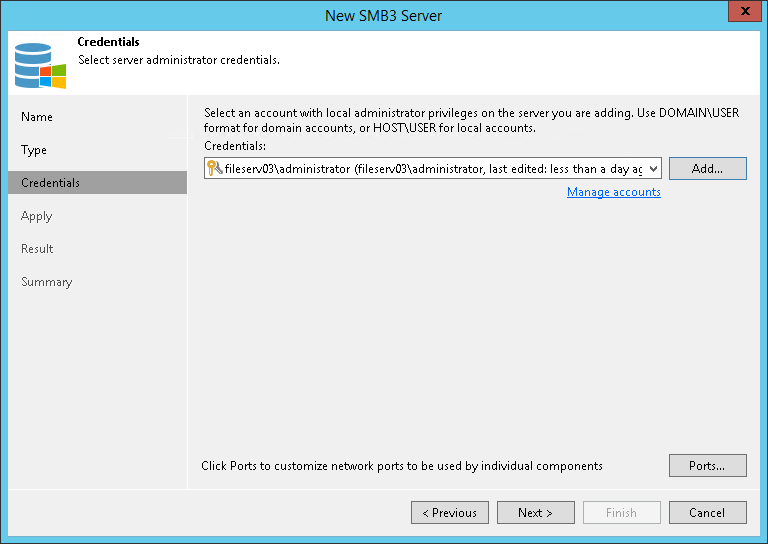
Task: Click the bold 'Credentials' page heading
Action: click(108, 42)
